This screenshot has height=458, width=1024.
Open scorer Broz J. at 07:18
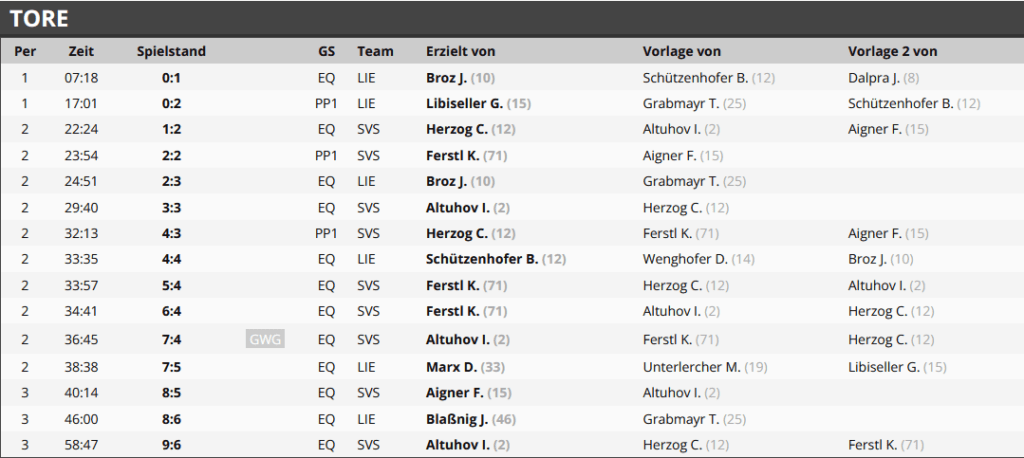pyautogui.click(x=446, y=78)
